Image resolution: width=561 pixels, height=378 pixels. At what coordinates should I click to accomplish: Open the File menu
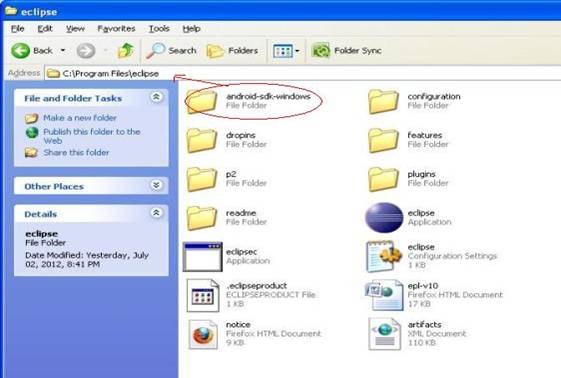18,29
